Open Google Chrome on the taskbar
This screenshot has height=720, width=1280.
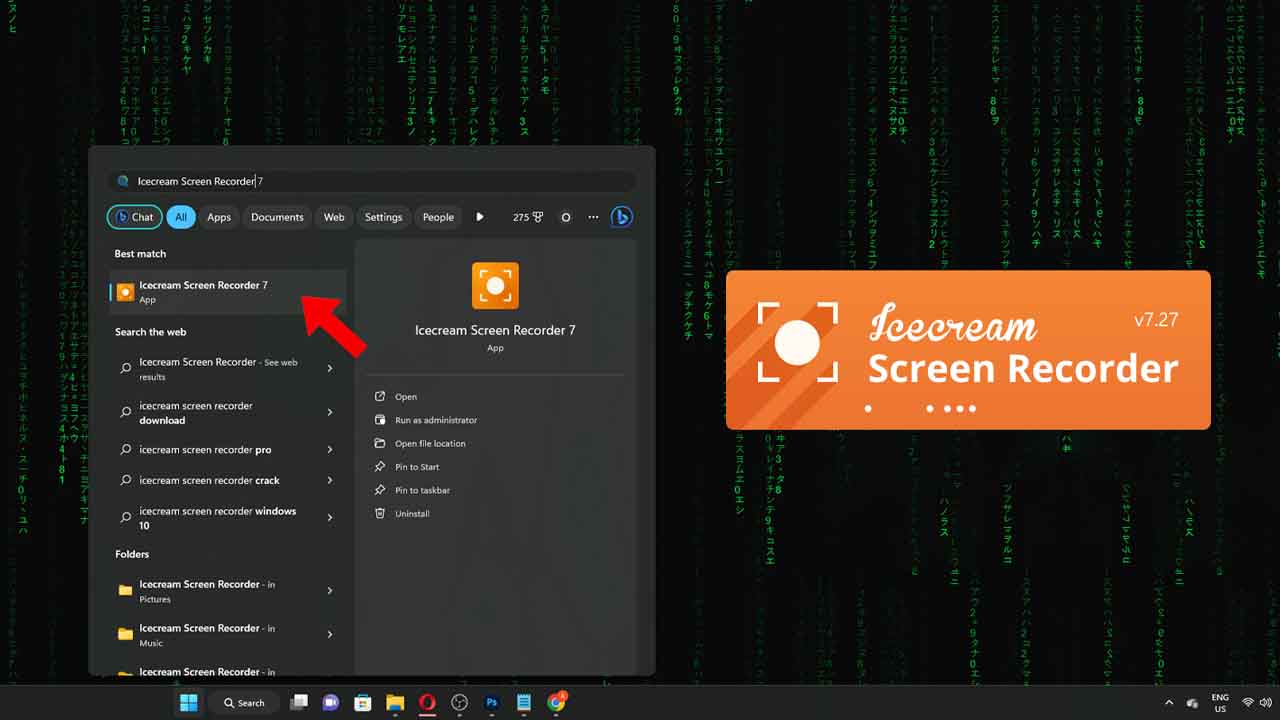pyautogui.click(x=557, y=702)
